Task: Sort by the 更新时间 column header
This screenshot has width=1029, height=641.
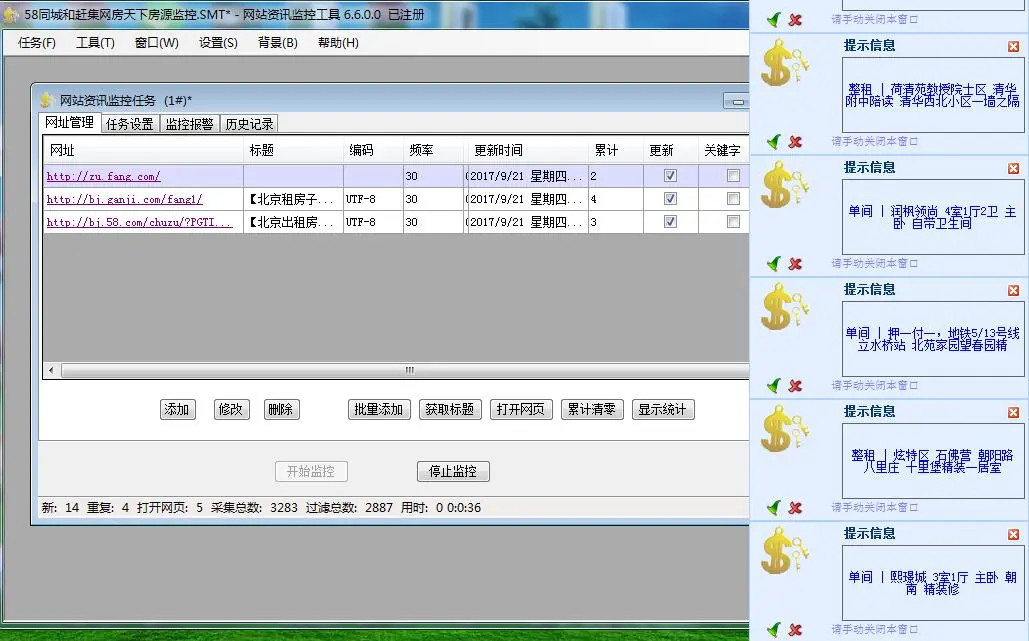Action: coord(526,150)
